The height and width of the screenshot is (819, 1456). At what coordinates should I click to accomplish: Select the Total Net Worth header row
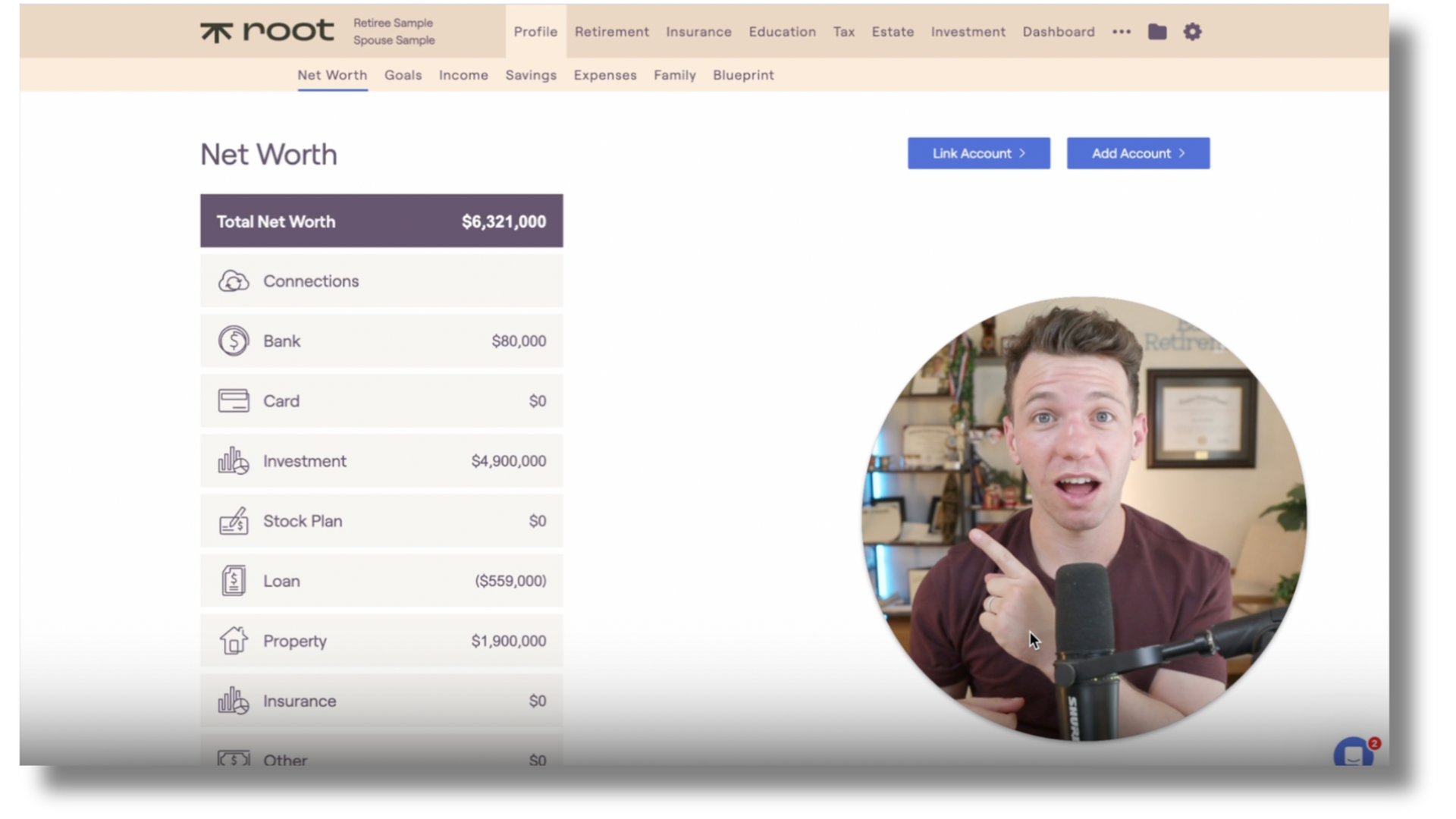pos(381,221)
